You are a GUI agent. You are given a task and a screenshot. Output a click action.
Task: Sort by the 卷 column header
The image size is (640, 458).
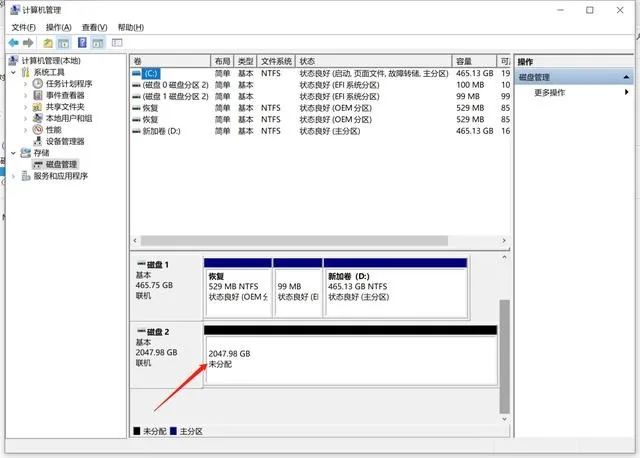tap(170, 61)
